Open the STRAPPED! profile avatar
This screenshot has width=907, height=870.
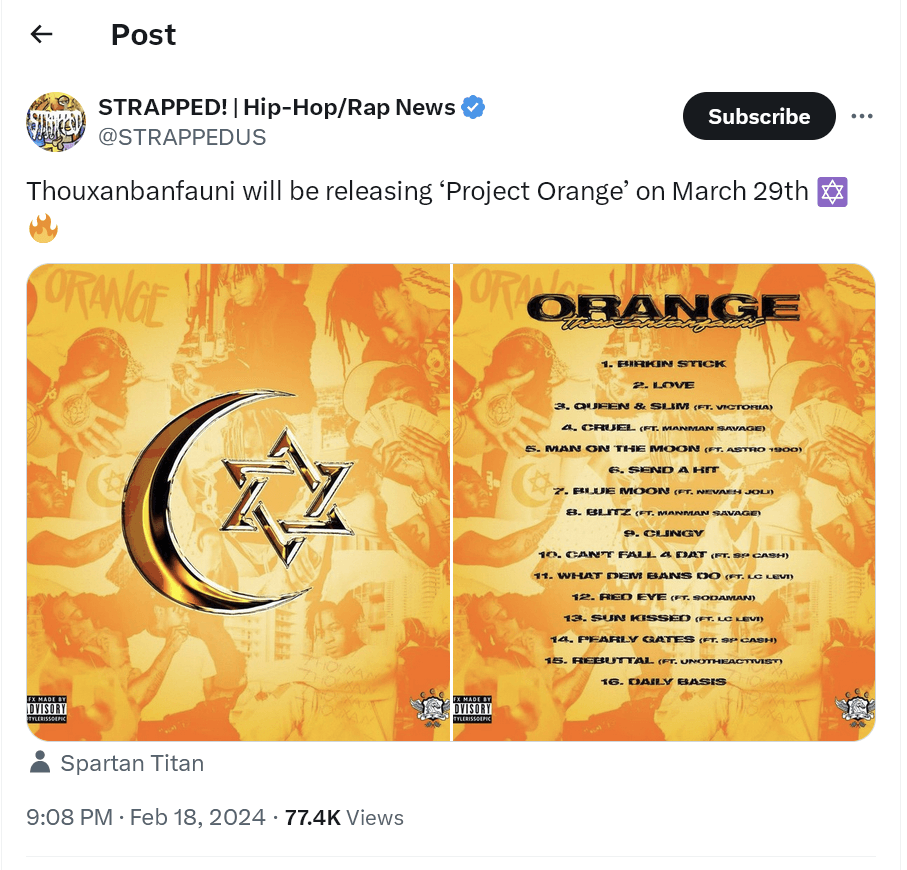56,122
